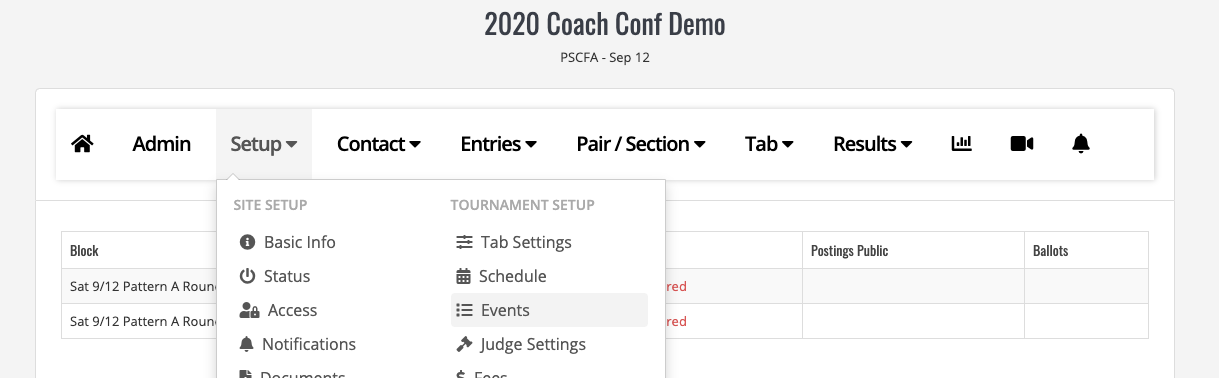This screenshot has width=1219, height=378.
Task: Open the bar chart statistics icon
Action: (x=961, y=144)
